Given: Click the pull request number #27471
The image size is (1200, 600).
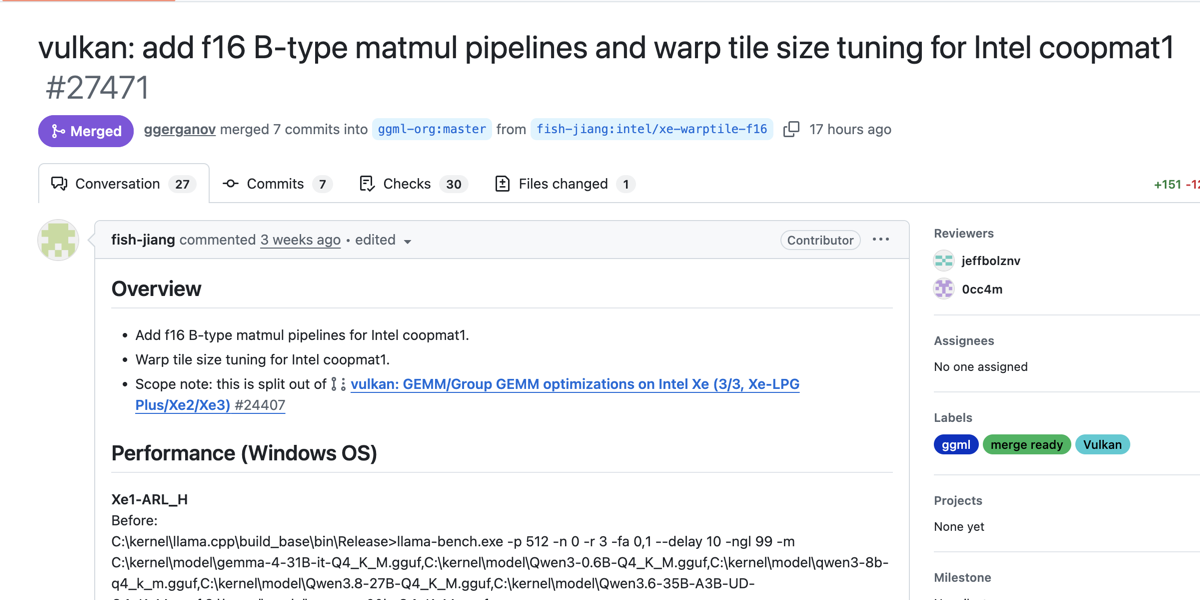Looking at the screenshot, I should 98,88.
